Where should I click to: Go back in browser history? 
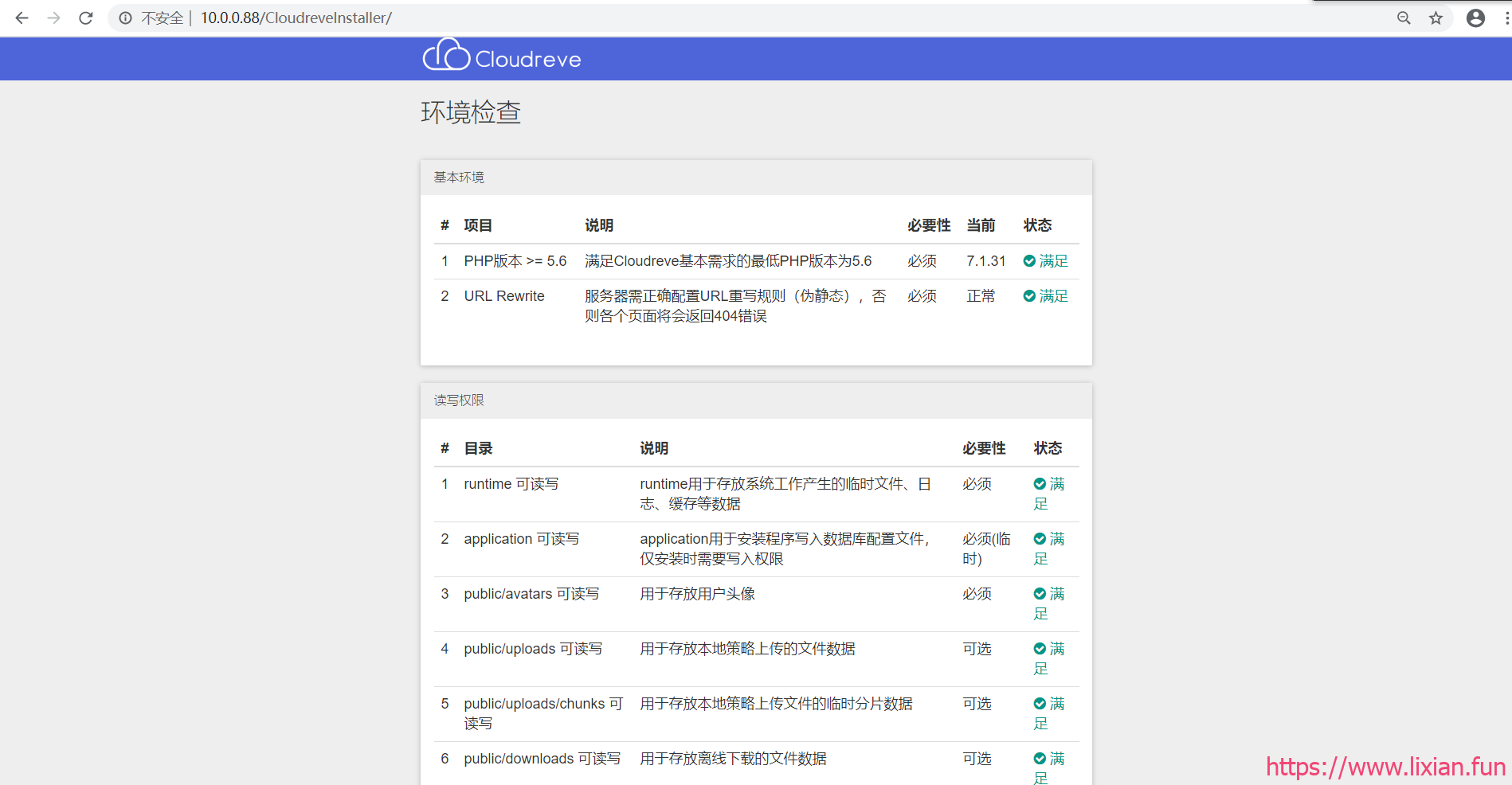point(22,18)
